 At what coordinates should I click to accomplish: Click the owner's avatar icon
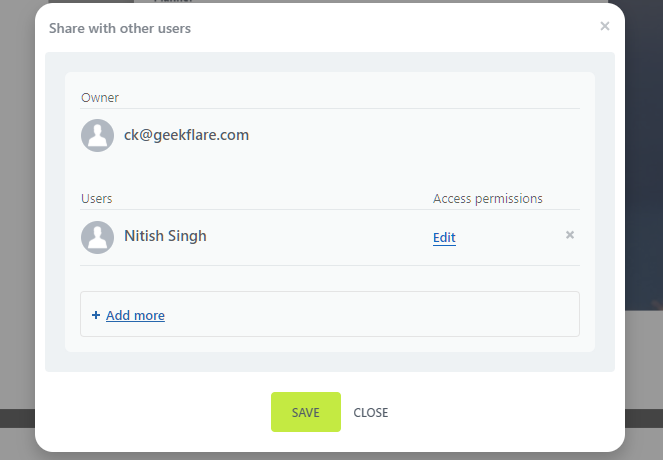point(97,135)
